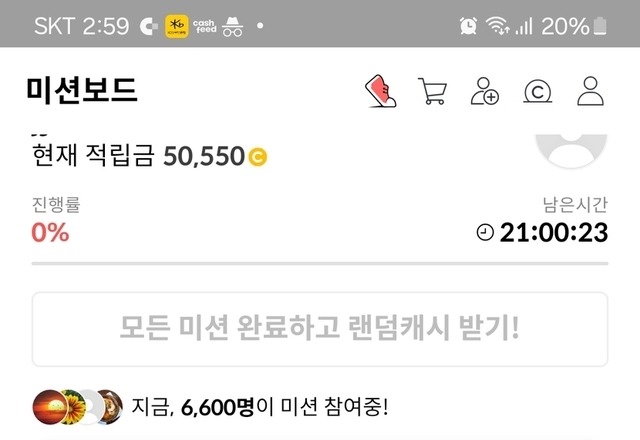The width and height of the screenshot is (640, 440).
Task: Tap the battery 20% indicator
Action: coord(574,26)
